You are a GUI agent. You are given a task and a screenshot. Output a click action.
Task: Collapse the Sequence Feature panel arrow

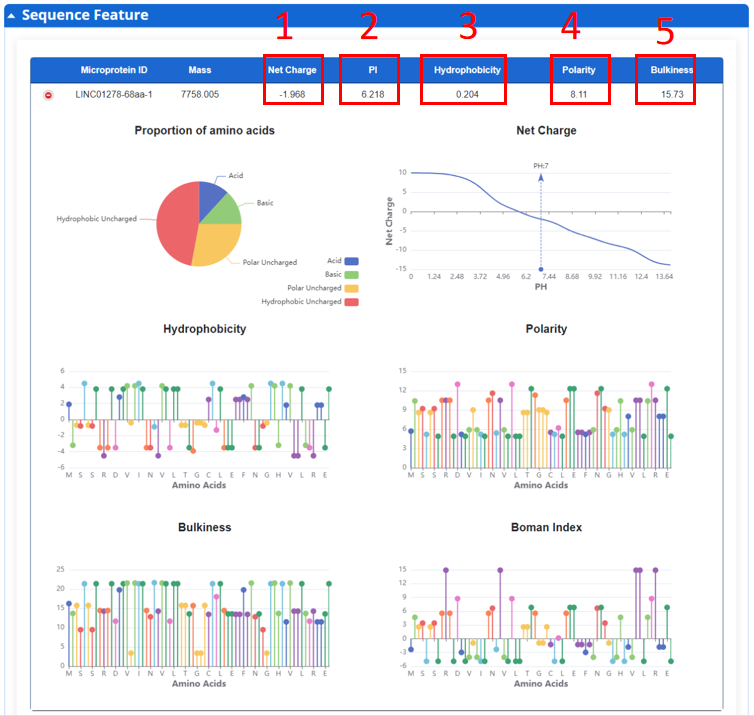12,16
